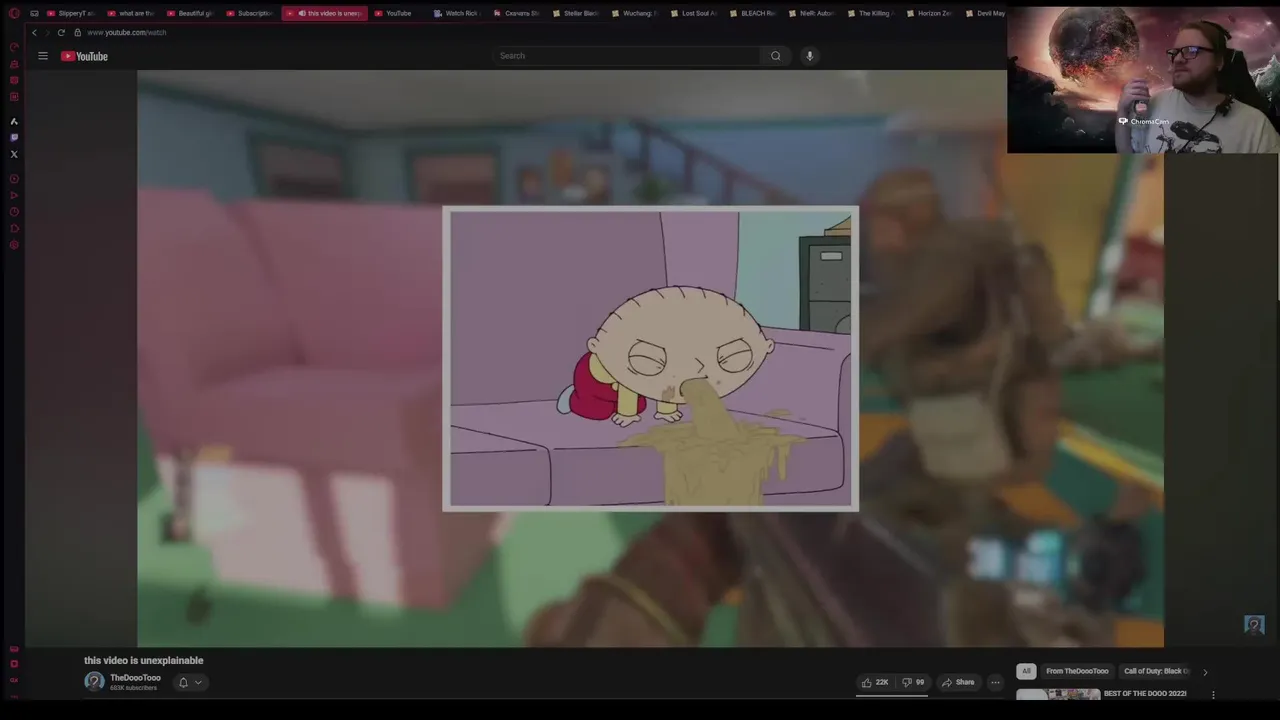The width and height of the screenshot is (1280, 720).
Task: Switch to the 'what are the' tab
Action: [130, 13]
